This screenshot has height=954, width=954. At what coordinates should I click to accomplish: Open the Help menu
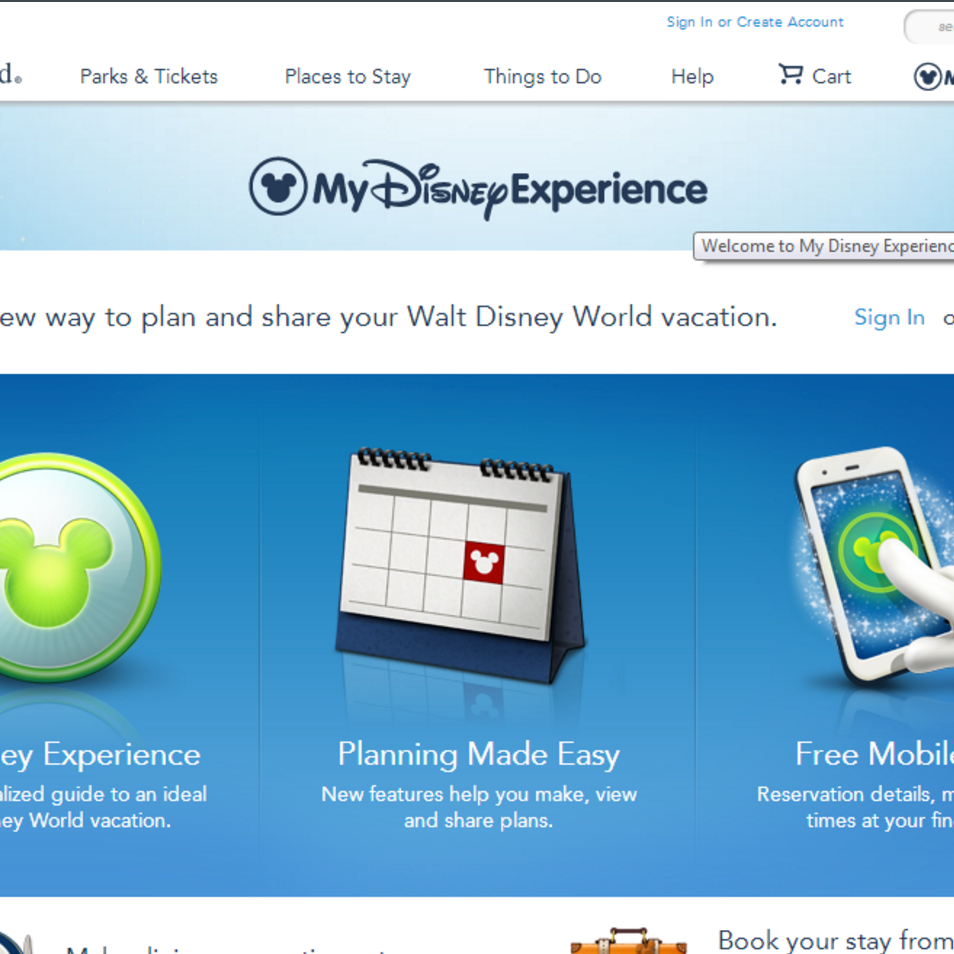point(692,77)
